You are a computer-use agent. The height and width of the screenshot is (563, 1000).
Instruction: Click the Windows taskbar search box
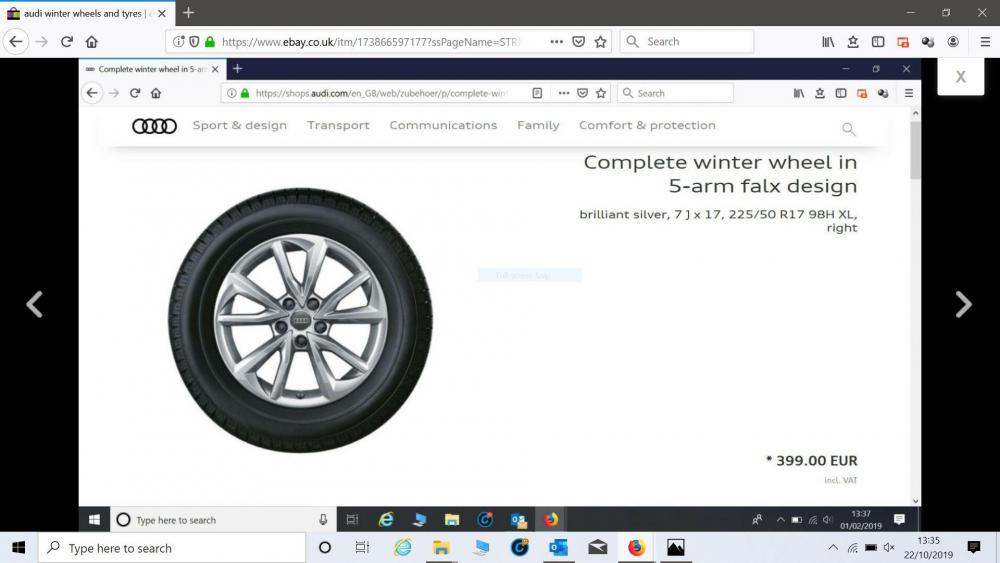click(x=172, y=548)
